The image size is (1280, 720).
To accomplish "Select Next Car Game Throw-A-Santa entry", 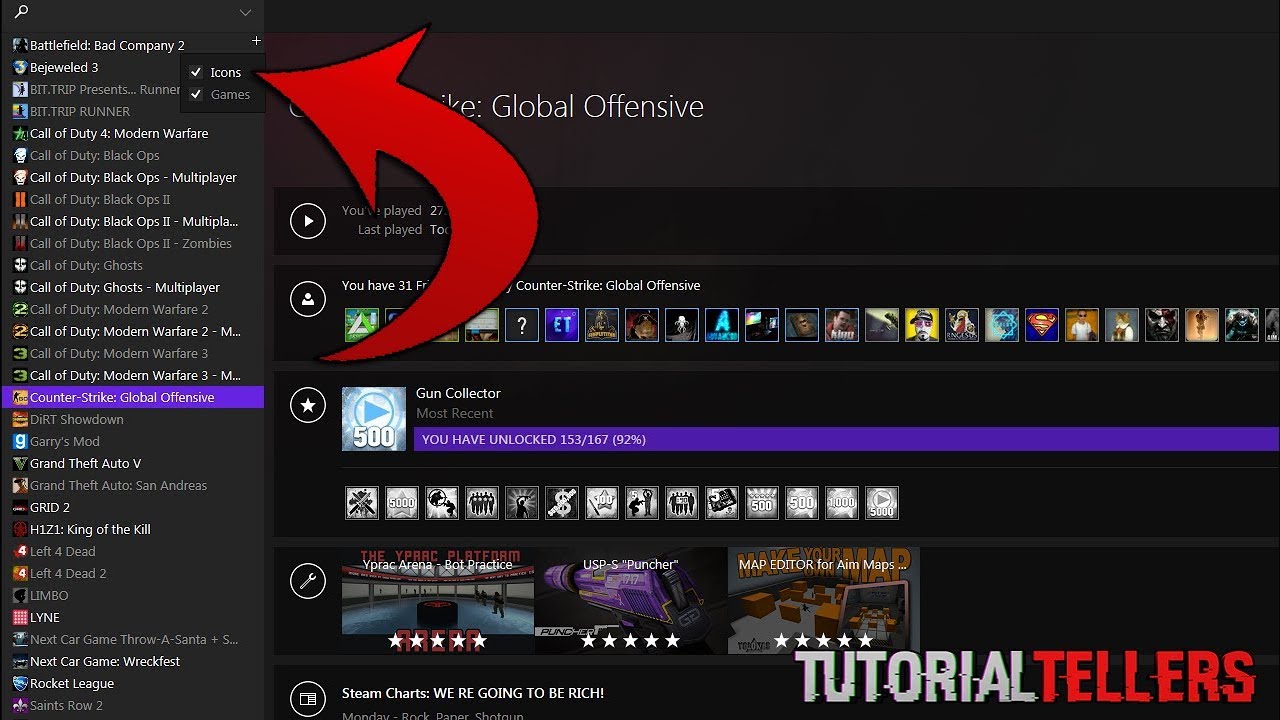I will click(132, 639).
